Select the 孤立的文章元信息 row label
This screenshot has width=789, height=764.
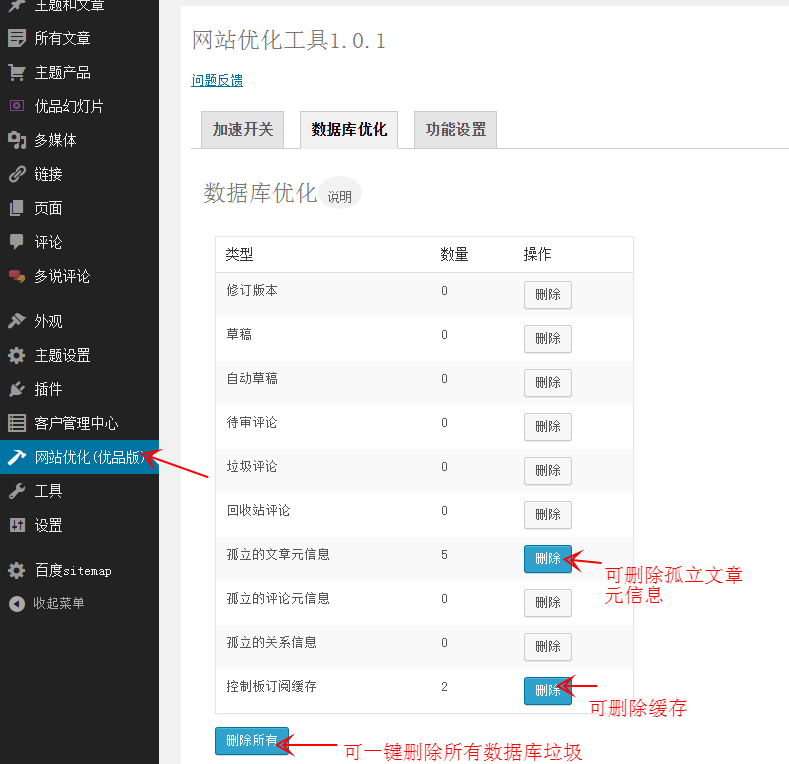(x=278, y=555)
